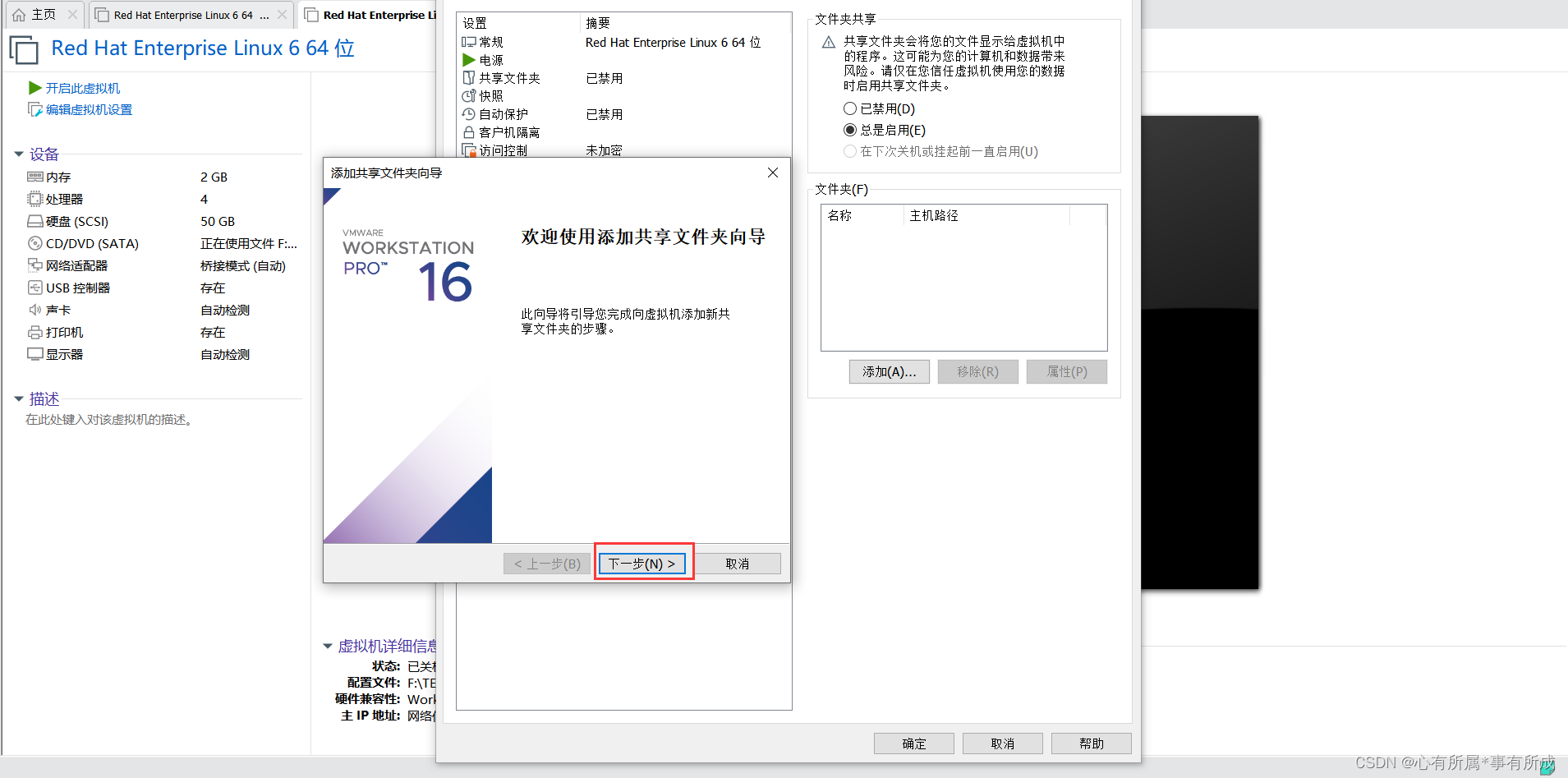
Task: Collapse the 虚拟机详细信息 section
Action: pyautogui.click(x=328, y=647)
